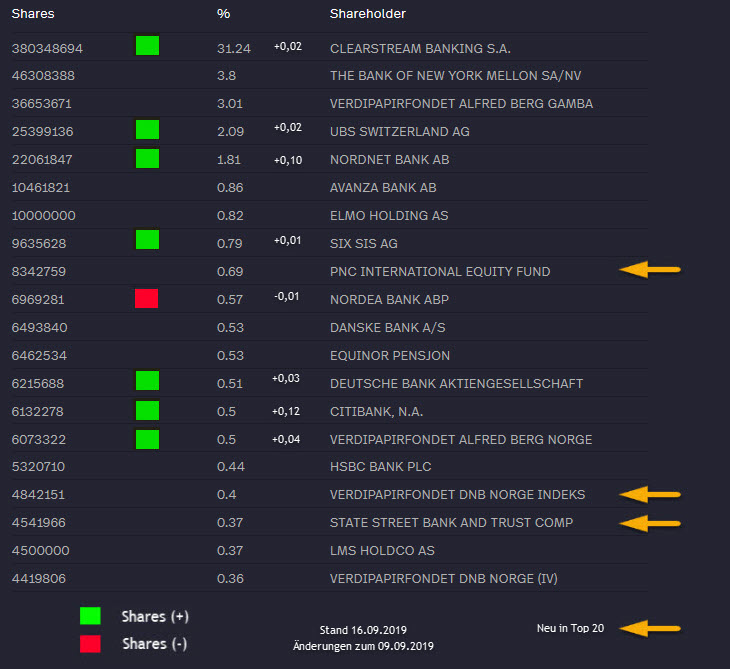Click green indicator beside NORDNET BANK AB
730x669 pixels.
click(x=147, y=158)
